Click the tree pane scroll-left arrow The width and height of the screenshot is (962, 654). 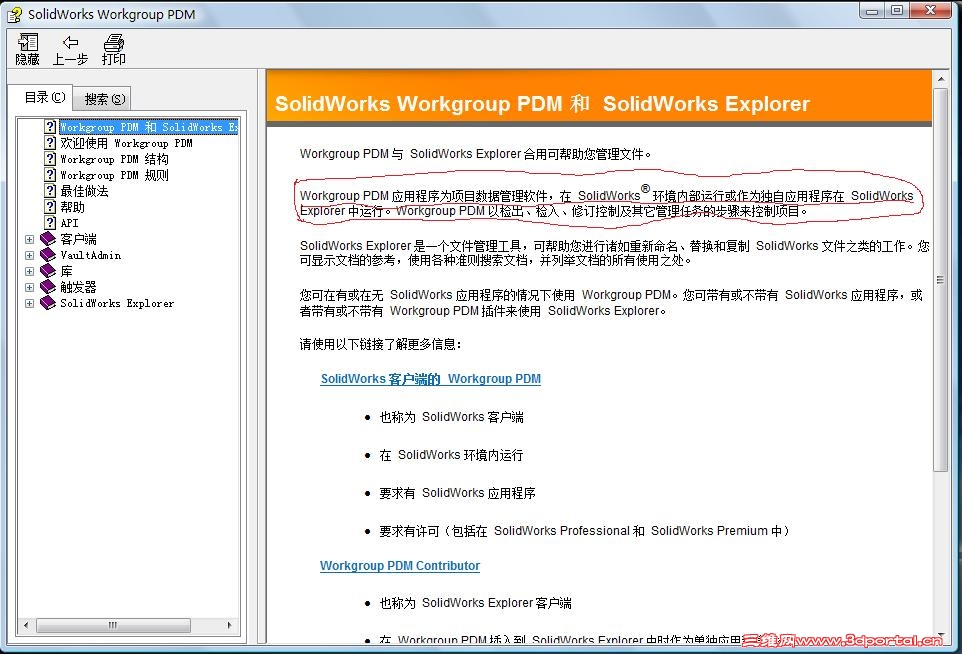[x=26, y=625]
